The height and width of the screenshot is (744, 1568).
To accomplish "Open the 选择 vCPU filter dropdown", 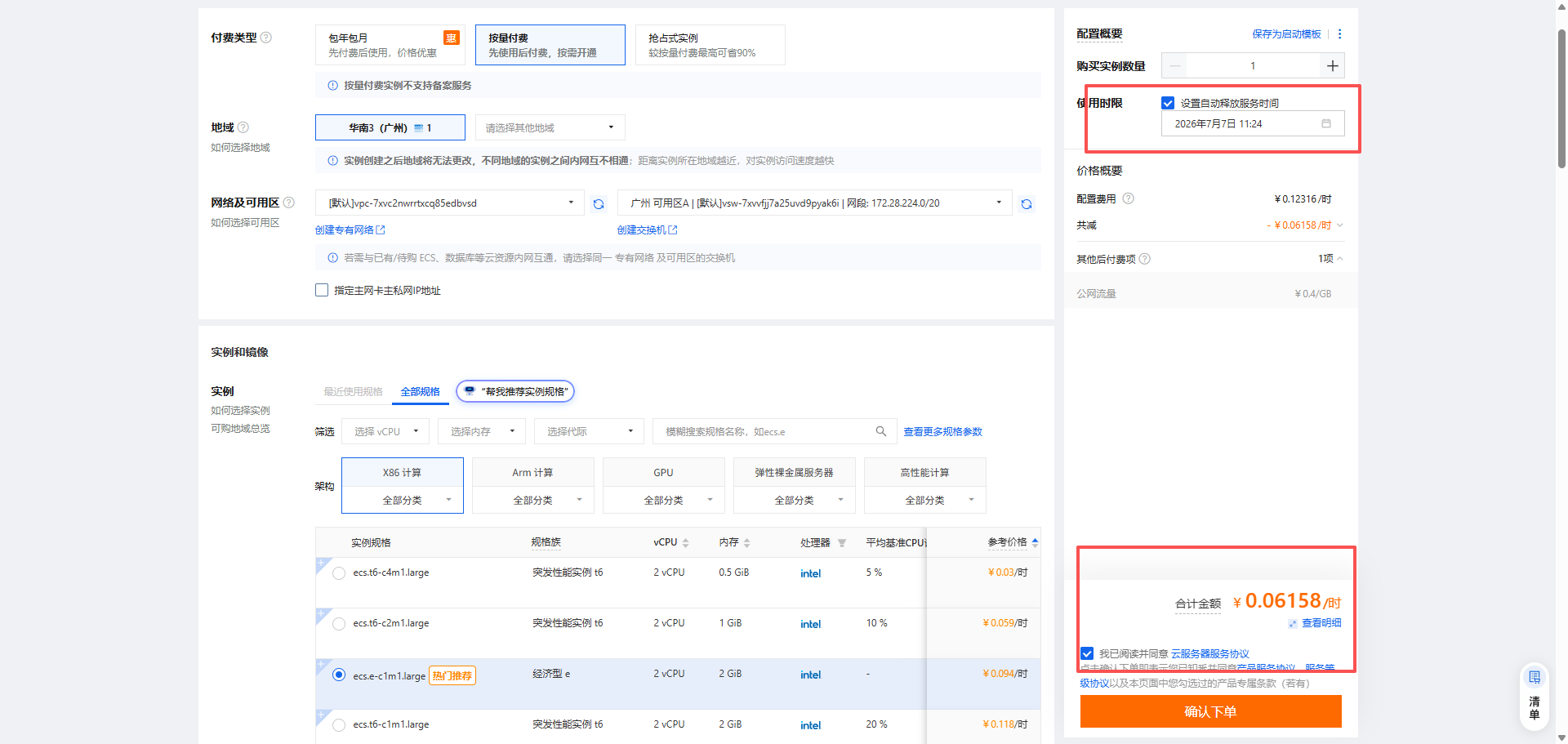I will click(385, 431).
